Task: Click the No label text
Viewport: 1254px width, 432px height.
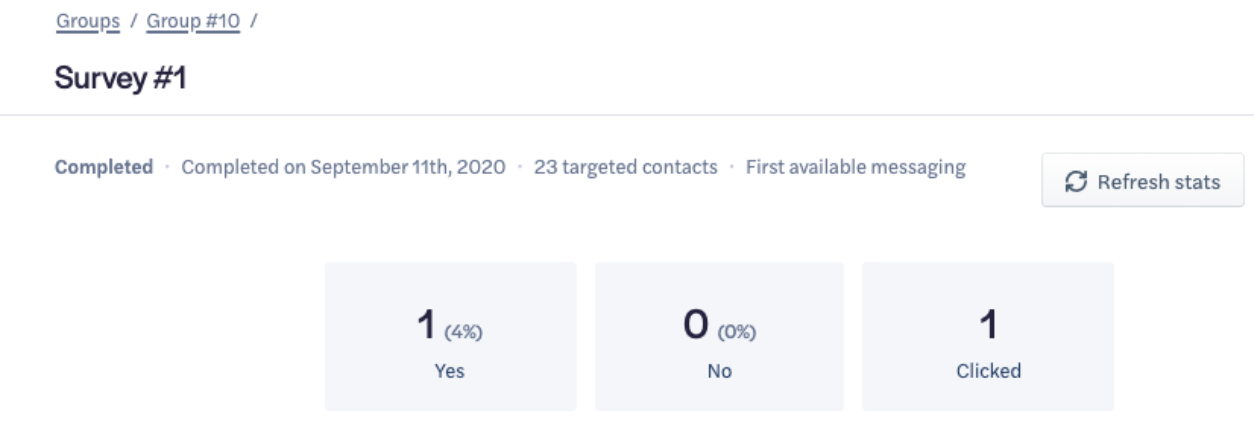Action: (x=719, y=371)
